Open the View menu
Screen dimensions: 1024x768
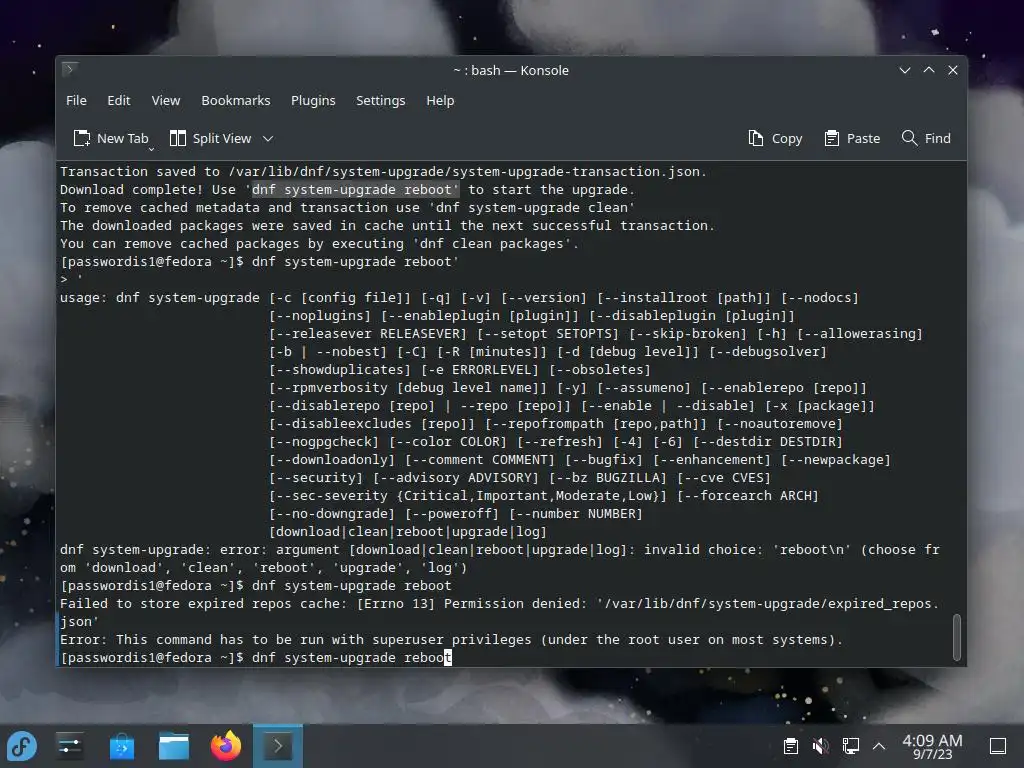[x=165, y=101]
